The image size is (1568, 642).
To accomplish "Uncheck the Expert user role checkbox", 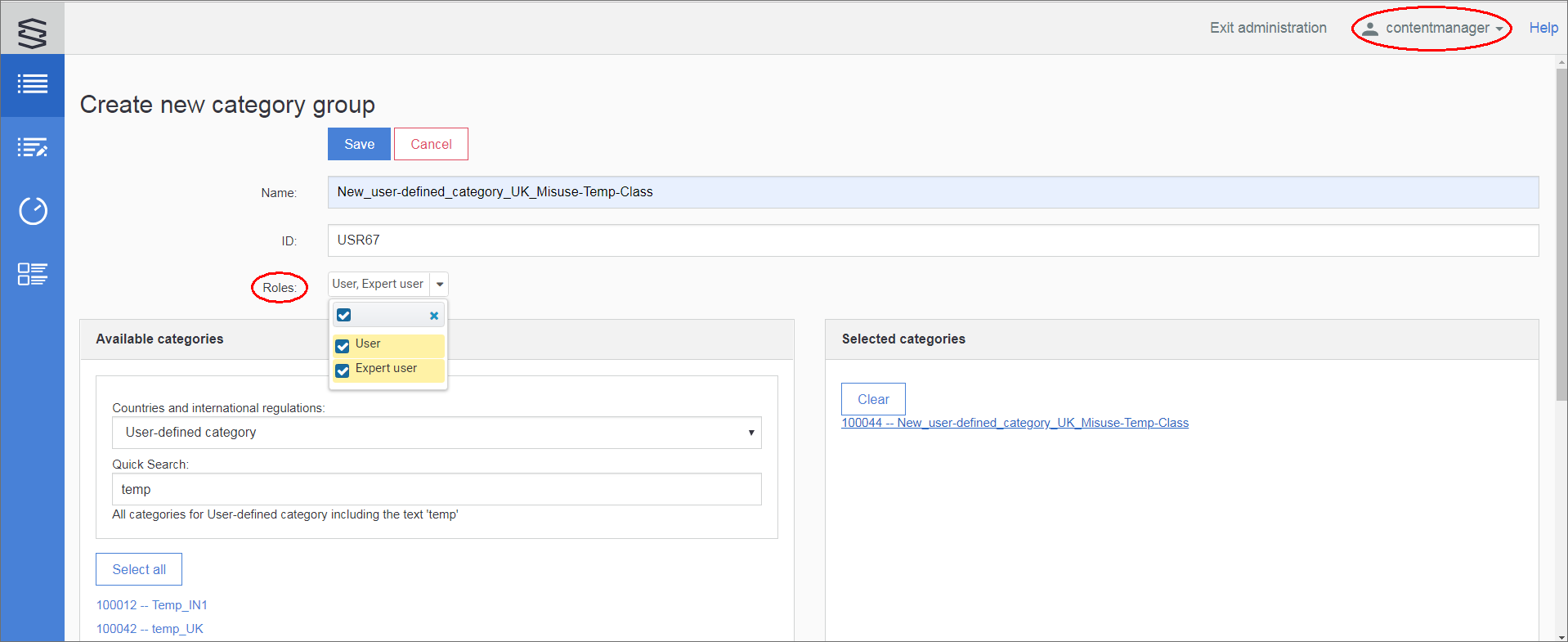I will (x=343, y=370).
